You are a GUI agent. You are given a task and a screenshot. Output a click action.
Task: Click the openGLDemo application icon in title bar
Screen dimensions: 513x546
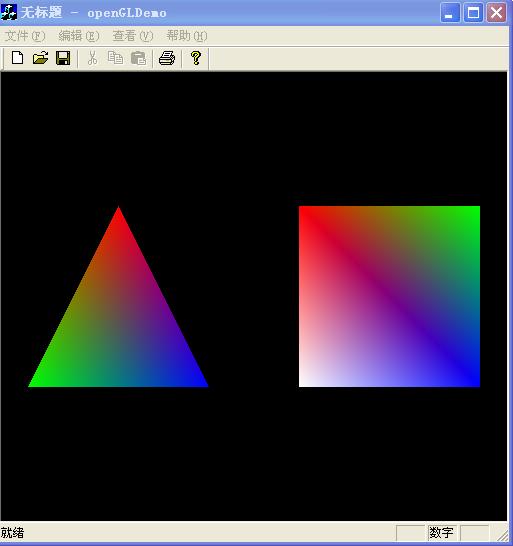[x=9, y=13]
